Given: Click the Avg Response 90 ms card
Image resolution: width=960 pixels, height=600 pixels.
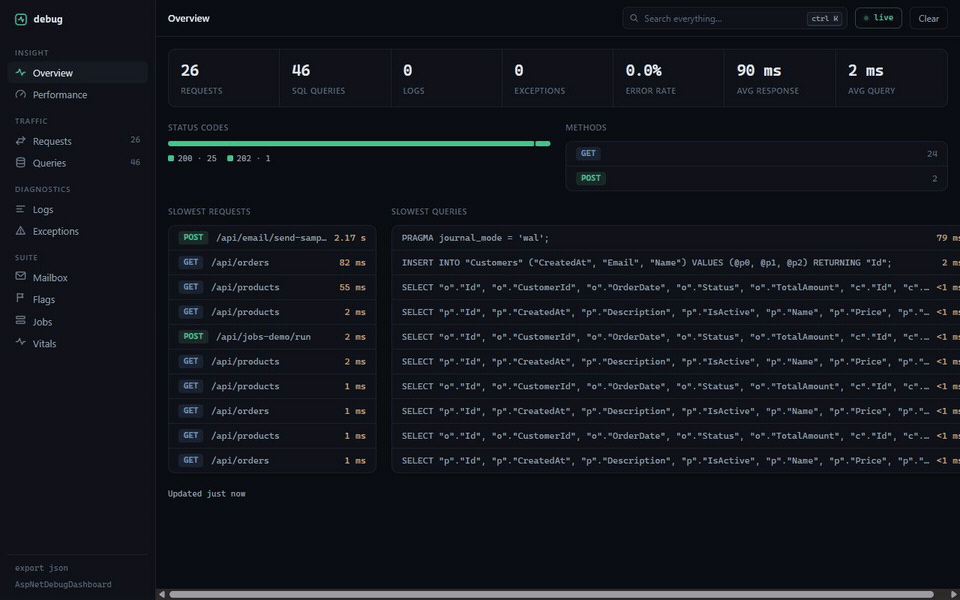Looking at the screenshot, I should [x=780, y=78].
